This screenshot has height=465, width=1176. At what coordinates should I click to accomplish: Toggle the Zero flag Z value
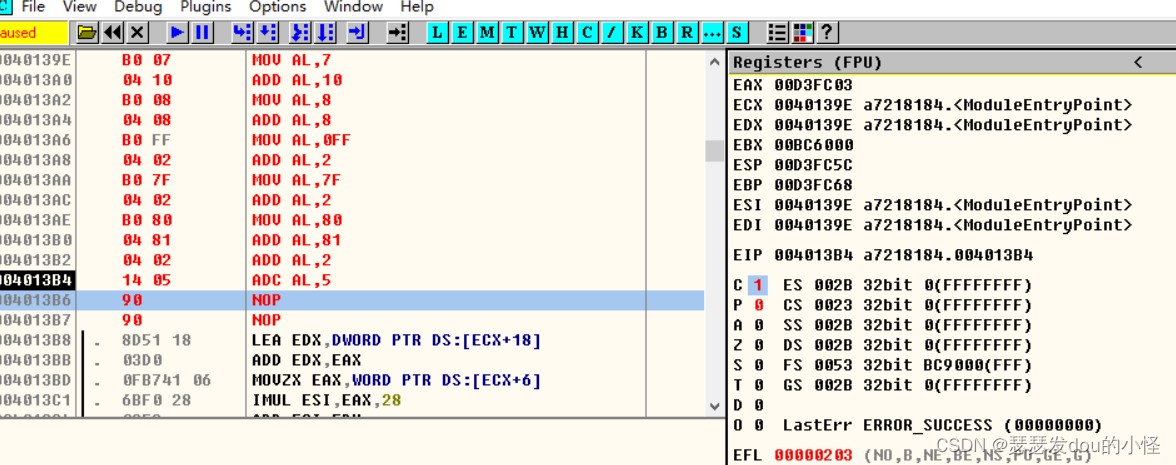758,346
